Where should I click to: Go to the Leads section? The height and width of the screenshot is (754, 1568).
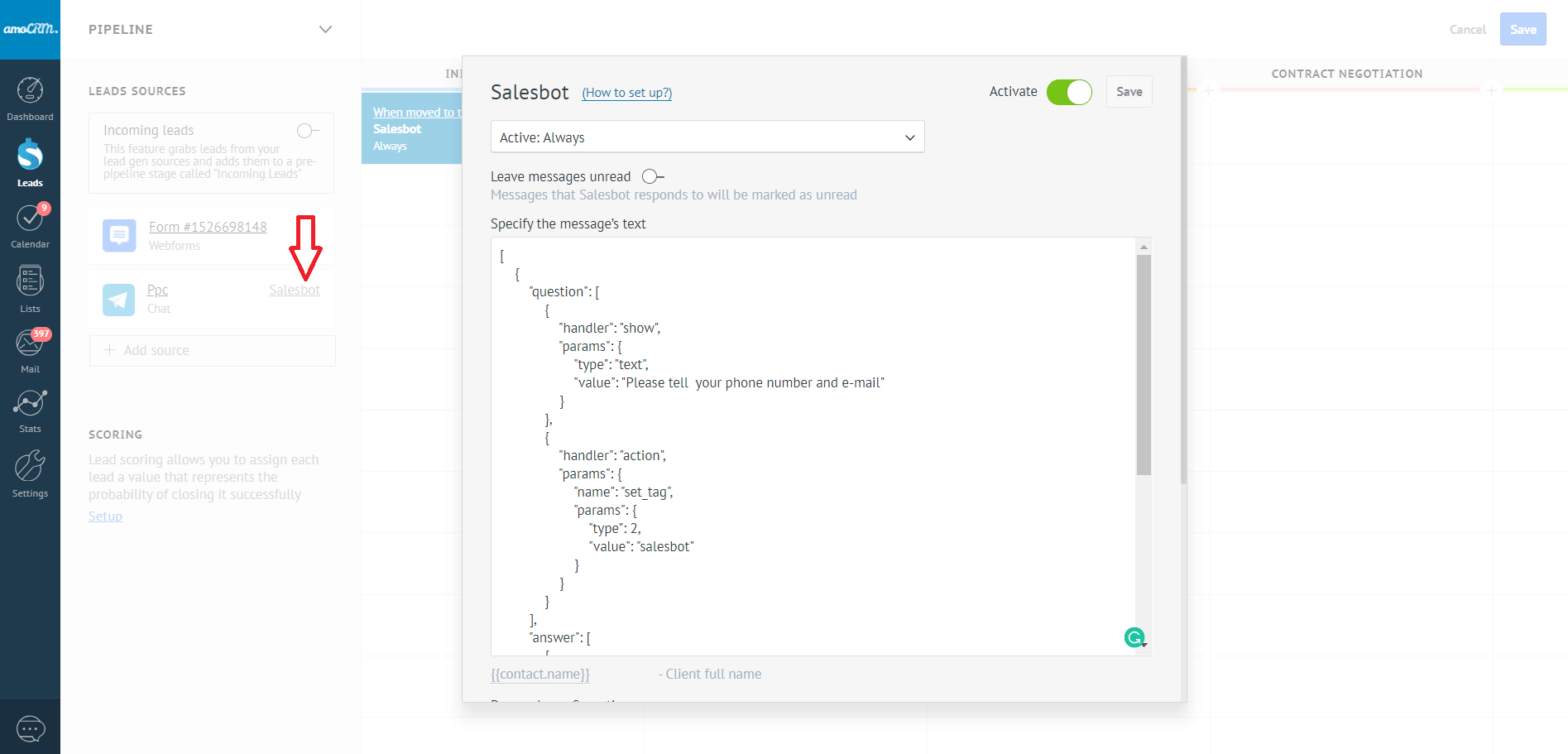[x=30, y=164]
